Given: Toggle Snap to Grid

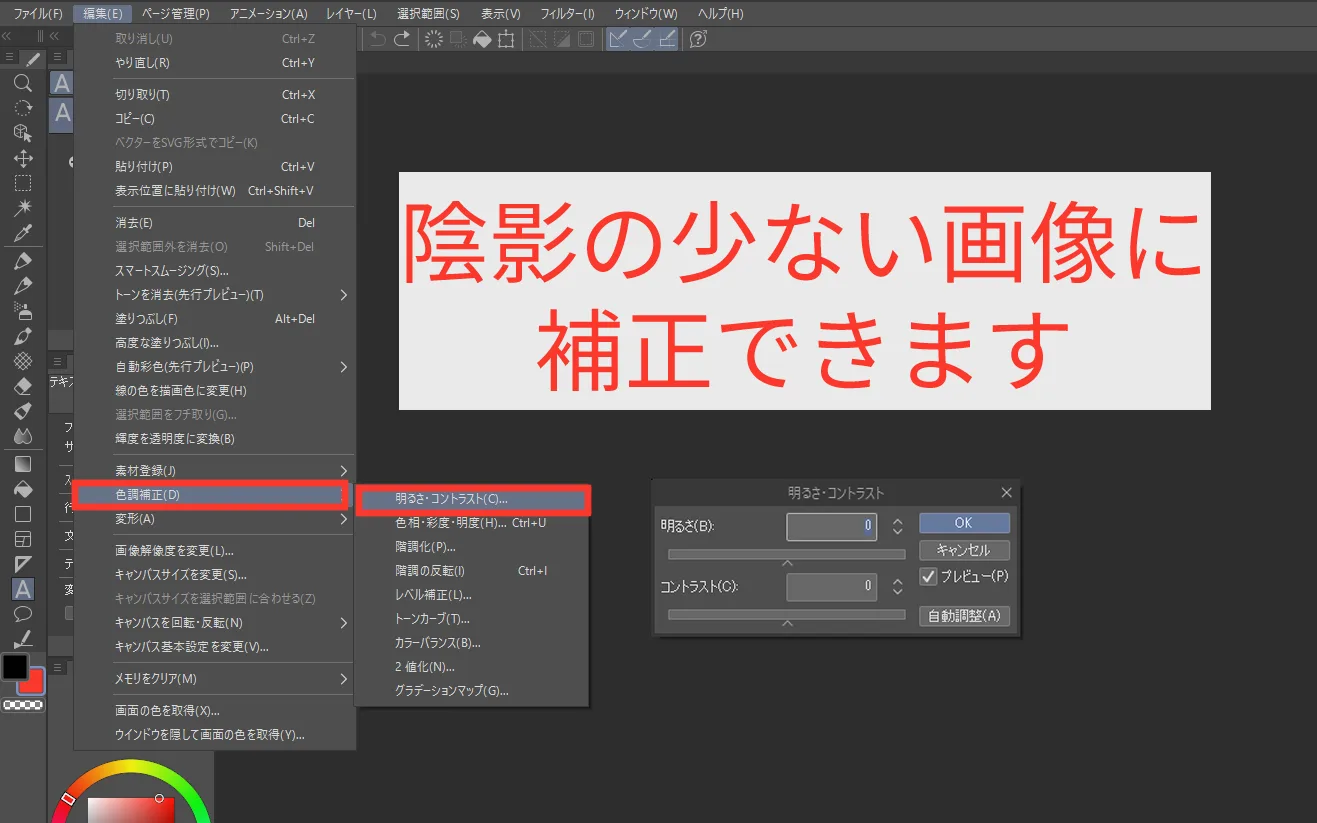Looking at the screenshot, I should 668,39.
